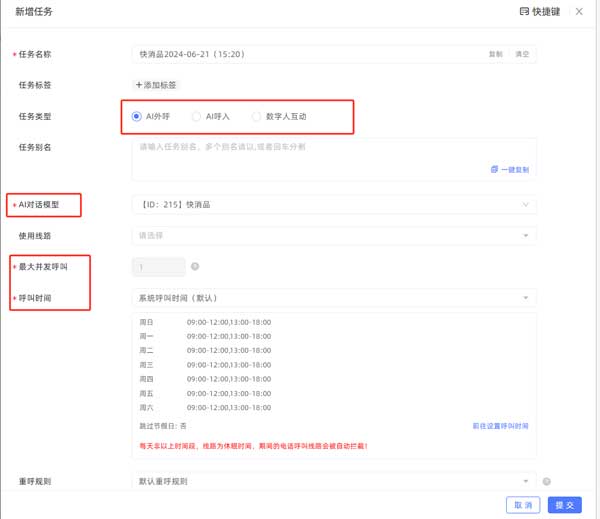The width and height of the screenshot is (600, 519).
Task: Click 清空 to clear task name
Action: (x=522, y=54)
